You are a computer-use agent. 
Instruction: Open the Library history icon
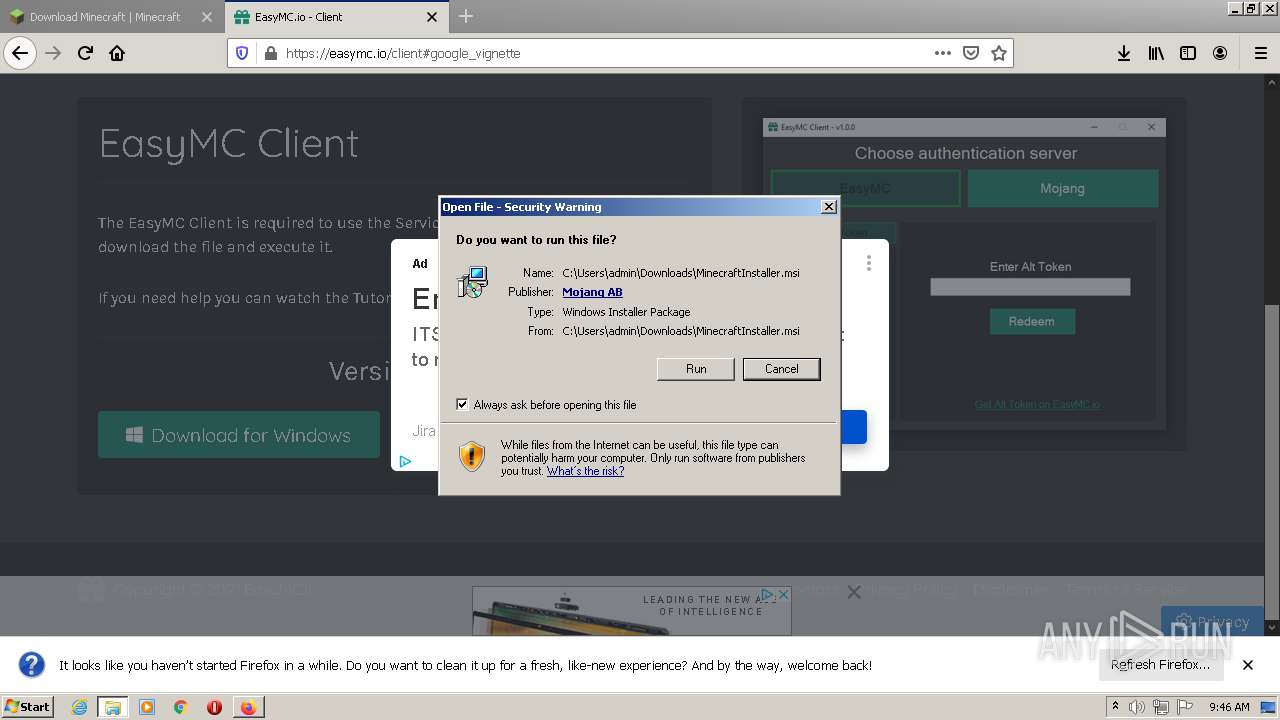[x=1156, y=53]
